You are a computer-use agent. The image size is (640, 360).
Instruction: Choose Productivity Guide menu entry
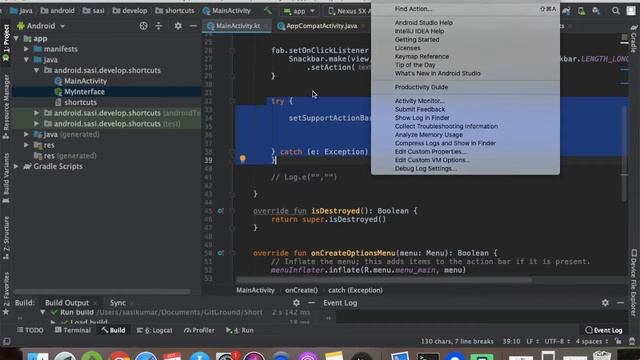[465, 87]
